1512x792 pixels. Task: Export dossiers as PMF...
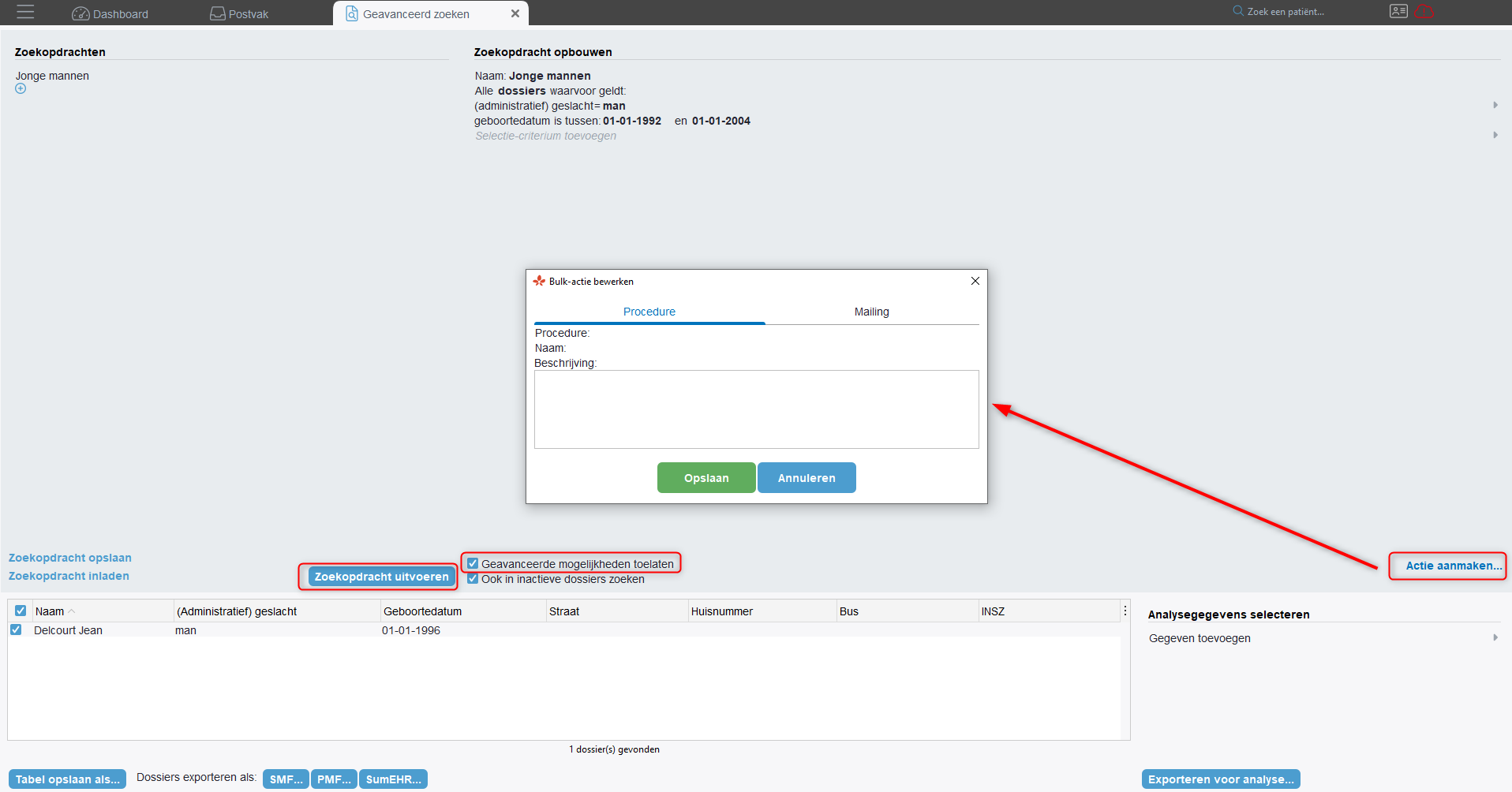tap(334, 779)
